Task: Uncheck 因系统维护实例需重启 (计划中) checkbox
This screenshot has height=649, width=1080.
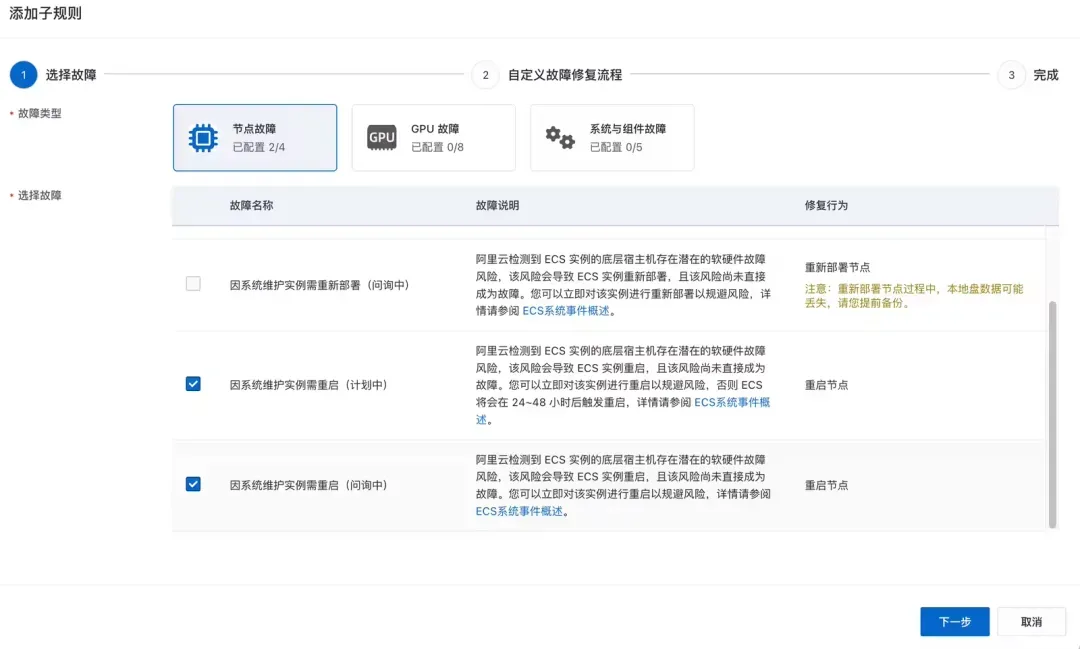Action: coord(194,384)
